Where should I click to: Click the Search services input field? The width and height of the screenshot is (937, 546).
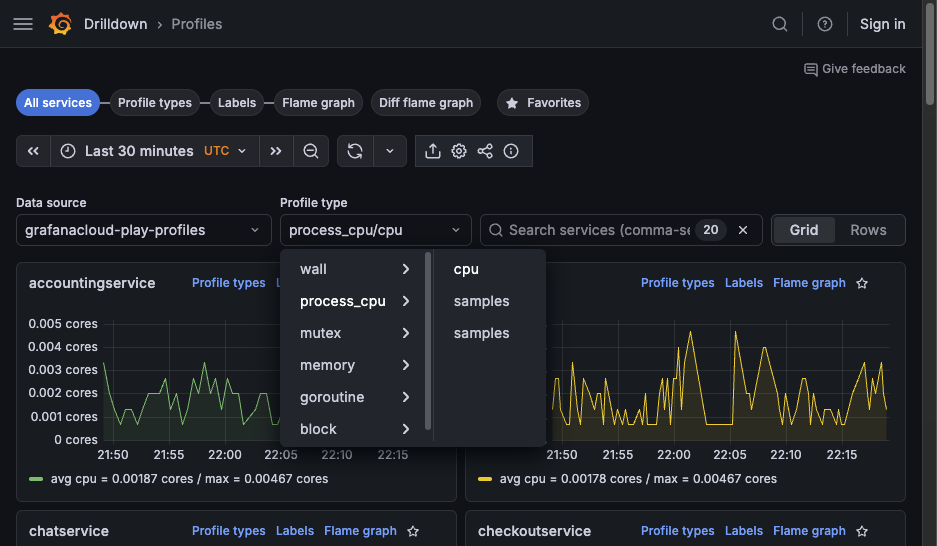(598, 230)
